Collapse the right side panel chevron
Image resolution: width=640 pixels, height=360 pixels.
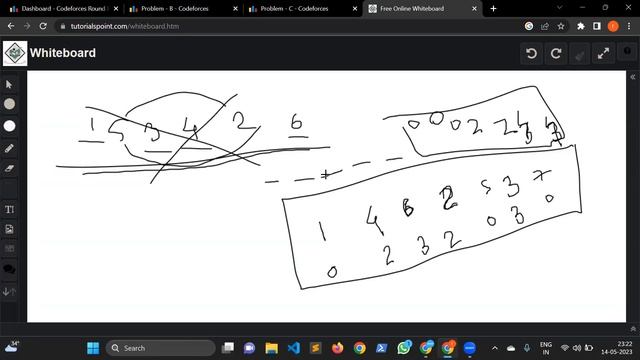633,77
